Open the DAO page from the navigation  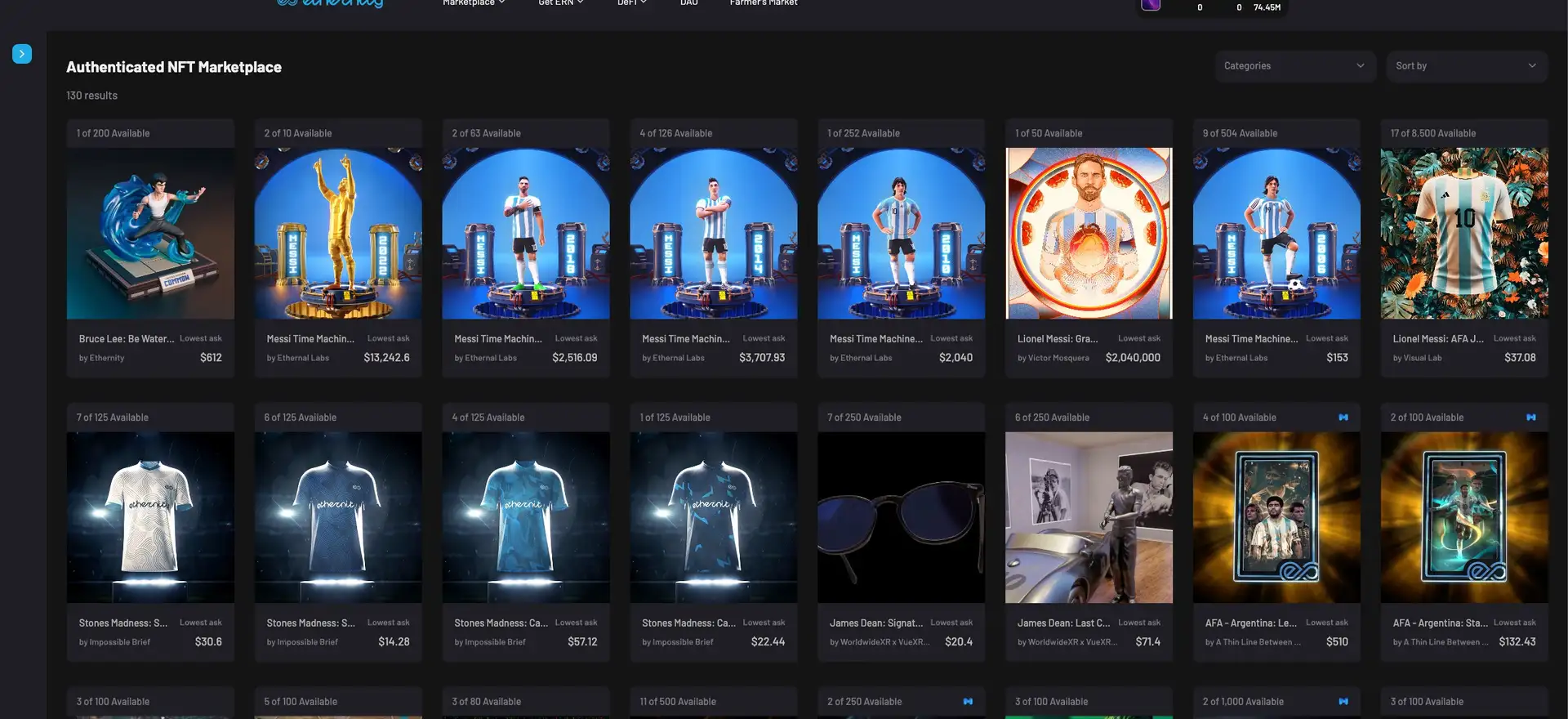689,3
